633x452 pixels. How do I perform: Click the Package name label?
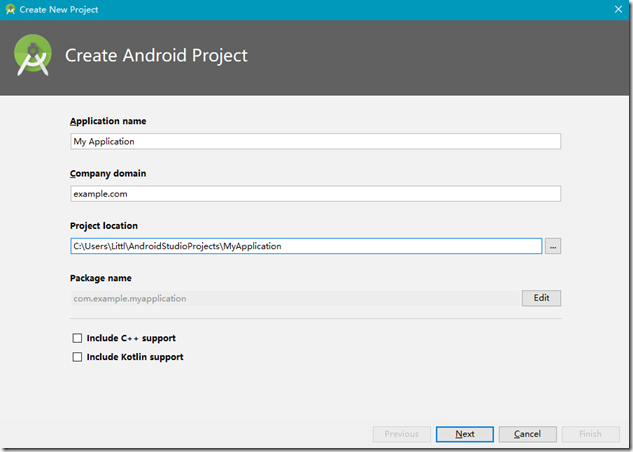[101, 278]
